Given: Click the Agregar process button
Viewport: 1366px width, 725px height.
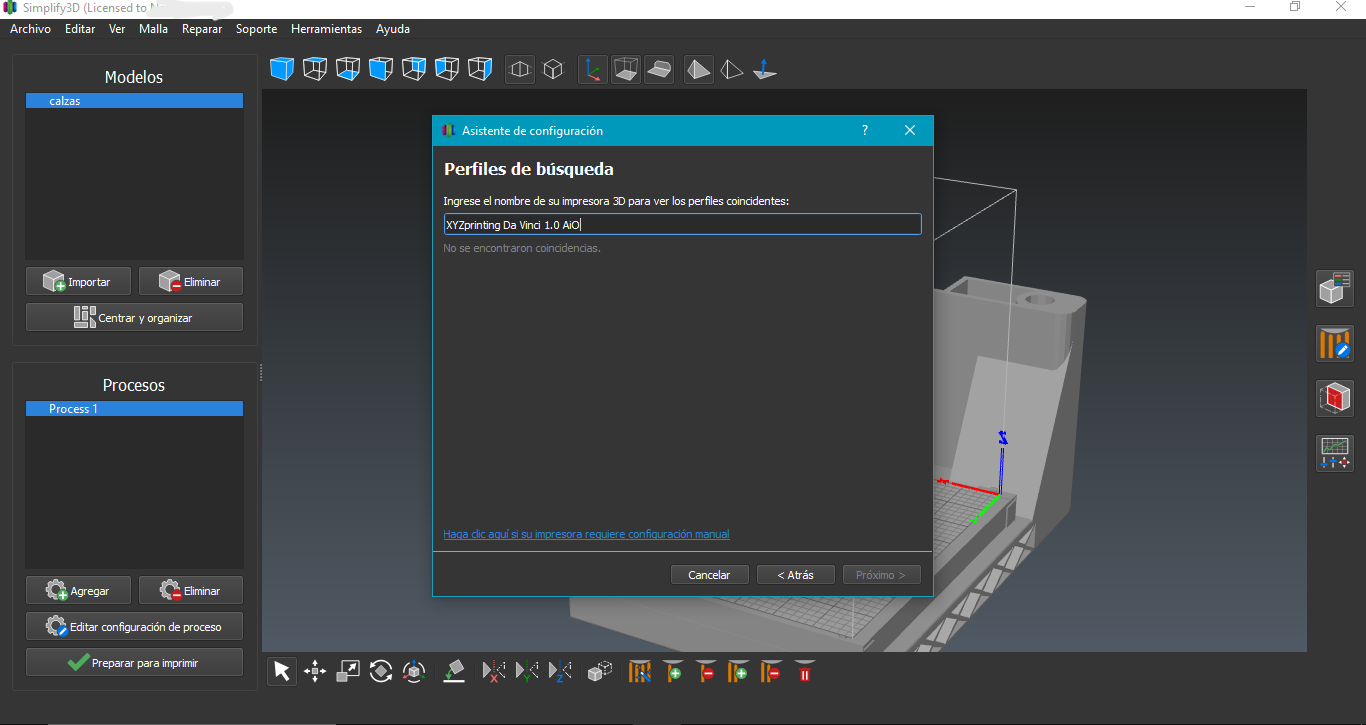Looking at the screenshot, I should [x=80, y=590].
